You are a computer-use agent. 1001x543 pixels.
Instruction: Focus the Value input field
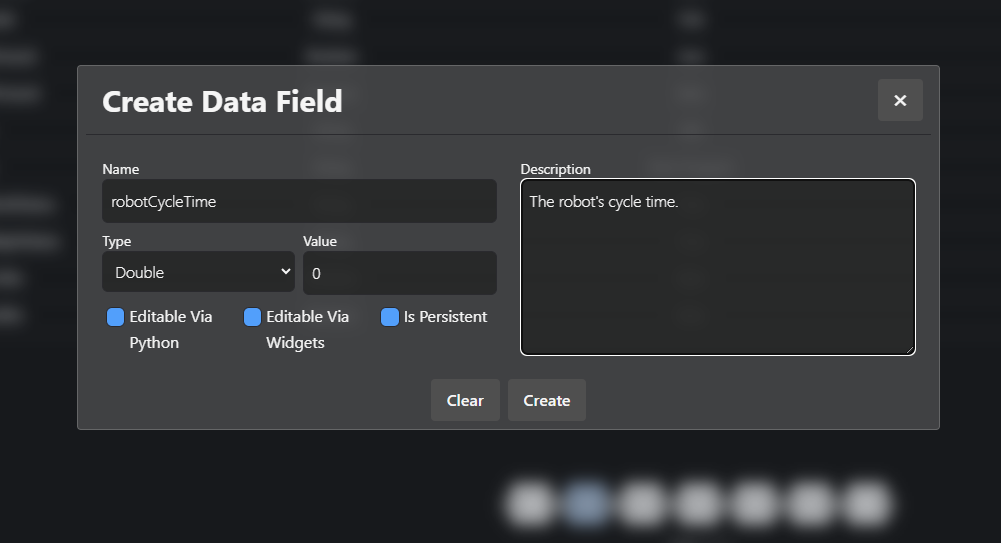pos(399,273)
